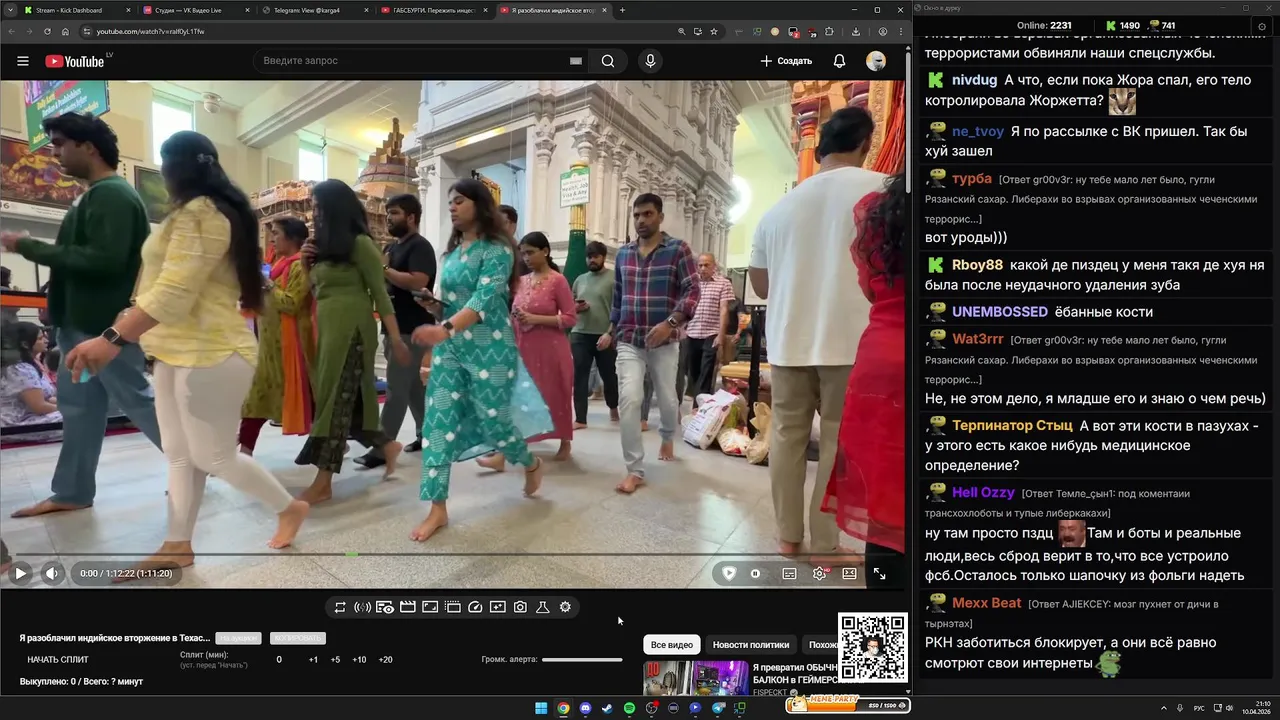Viewport: 1280px width, 720px height.
Task: Mute the video using the volume icon
Action: point(52,573)
